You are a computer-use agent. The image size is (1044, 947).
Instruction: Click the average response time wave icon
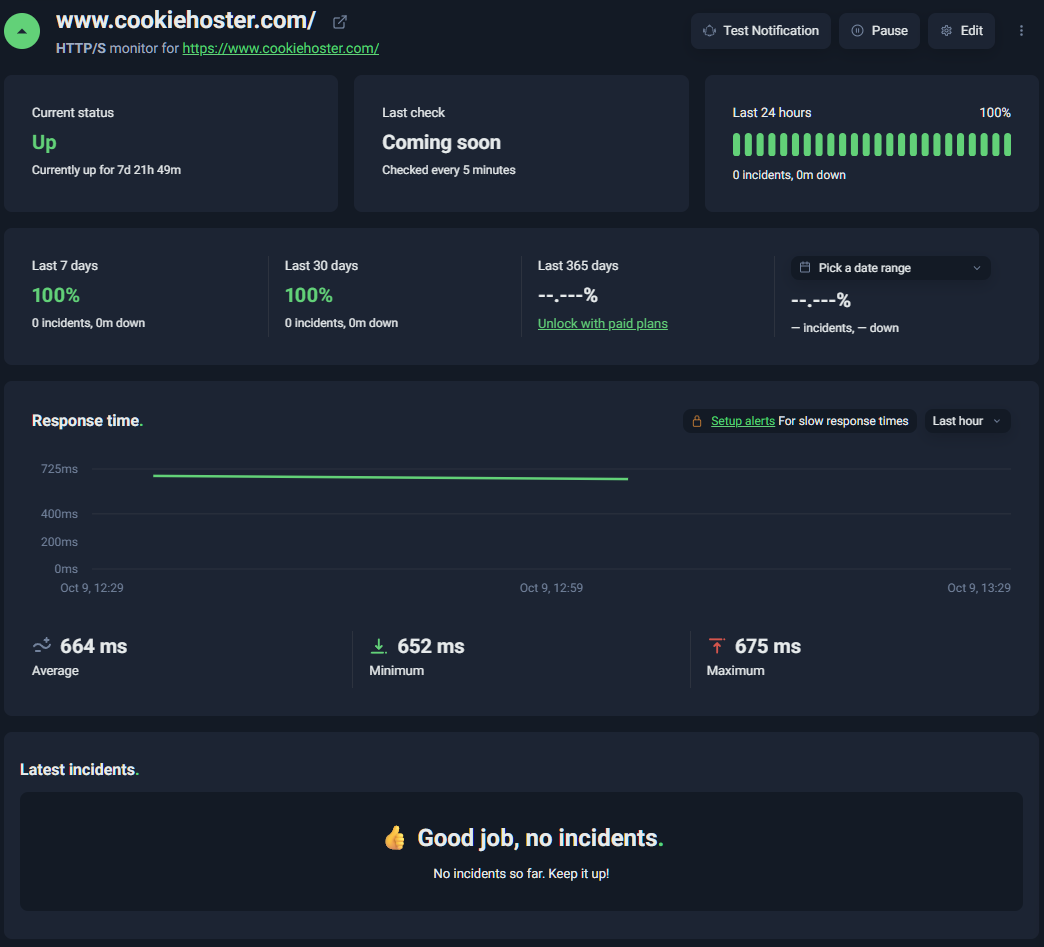point(42,646)
